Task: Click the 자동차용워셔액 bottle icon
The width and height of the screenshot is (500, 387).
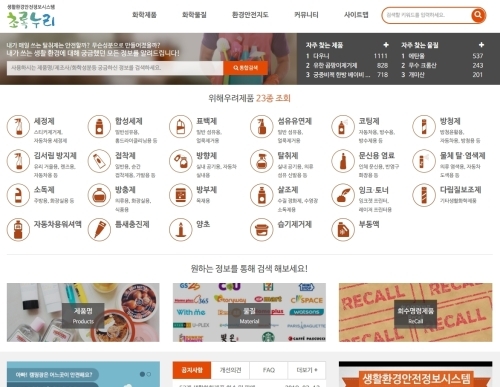Action: tap(18, 230)
